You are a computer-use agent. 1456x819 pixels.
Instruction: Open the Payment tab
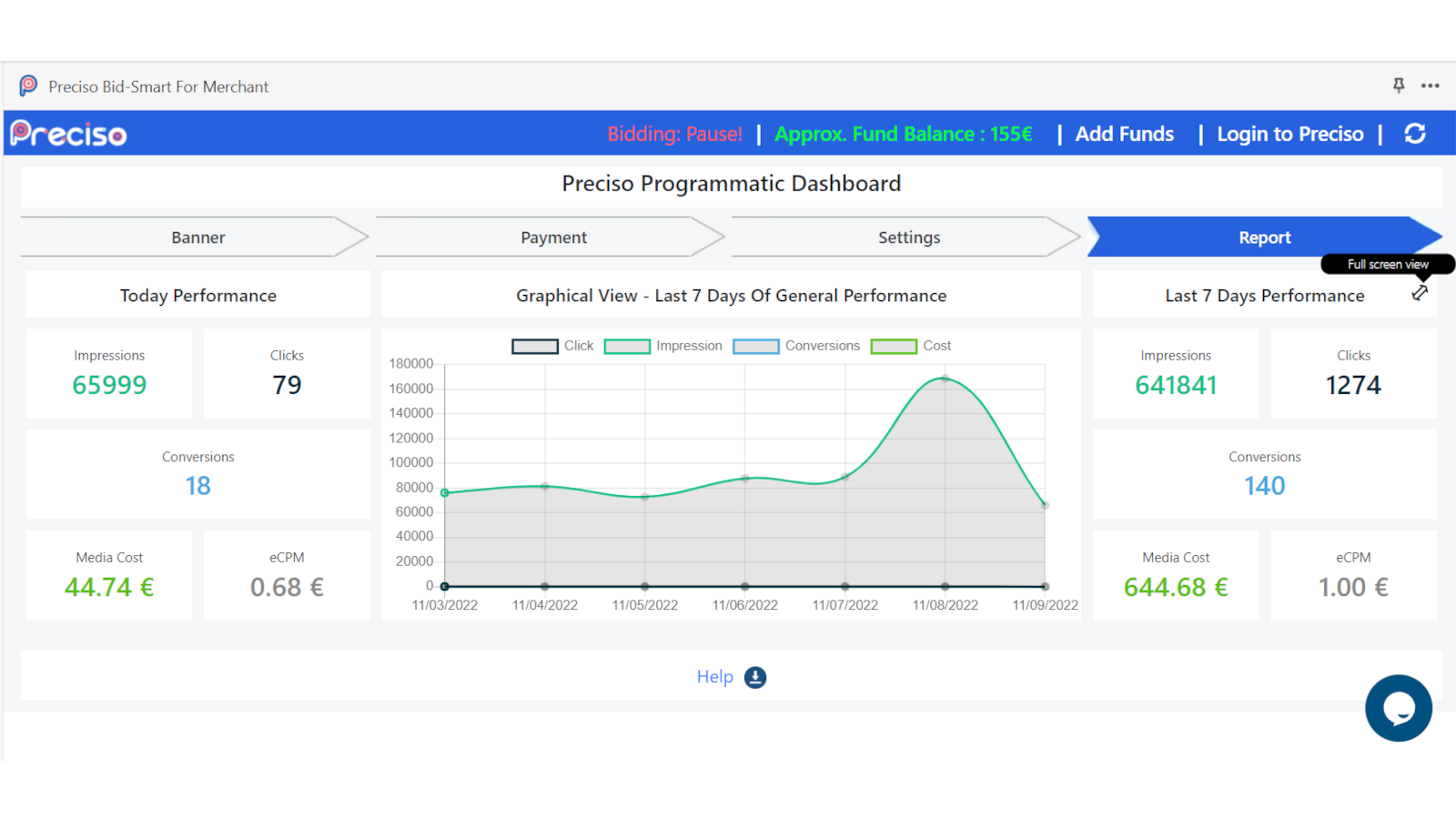click(x=552, y=237)
